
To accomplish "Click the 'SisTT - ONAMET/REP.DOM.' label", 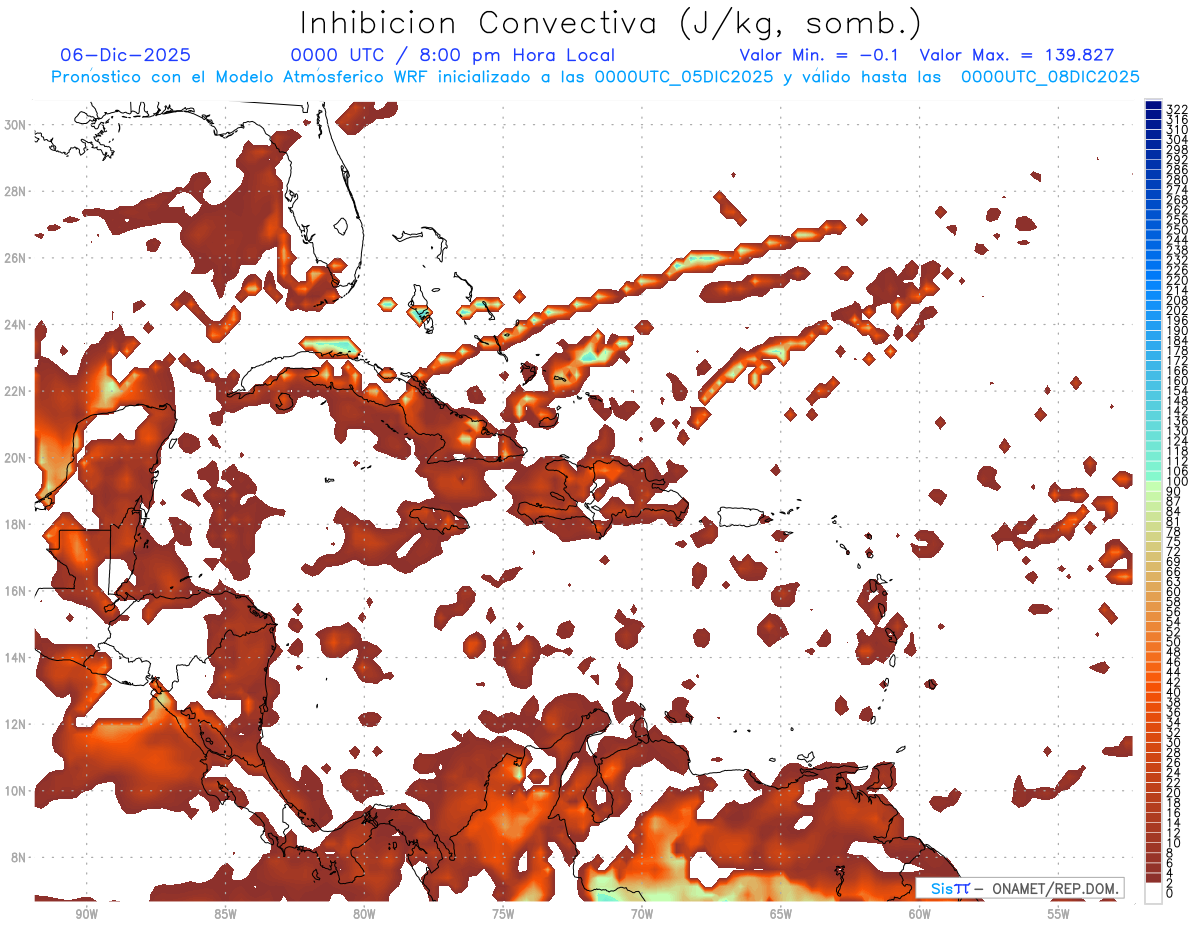I will click(x=1020, y=889).
